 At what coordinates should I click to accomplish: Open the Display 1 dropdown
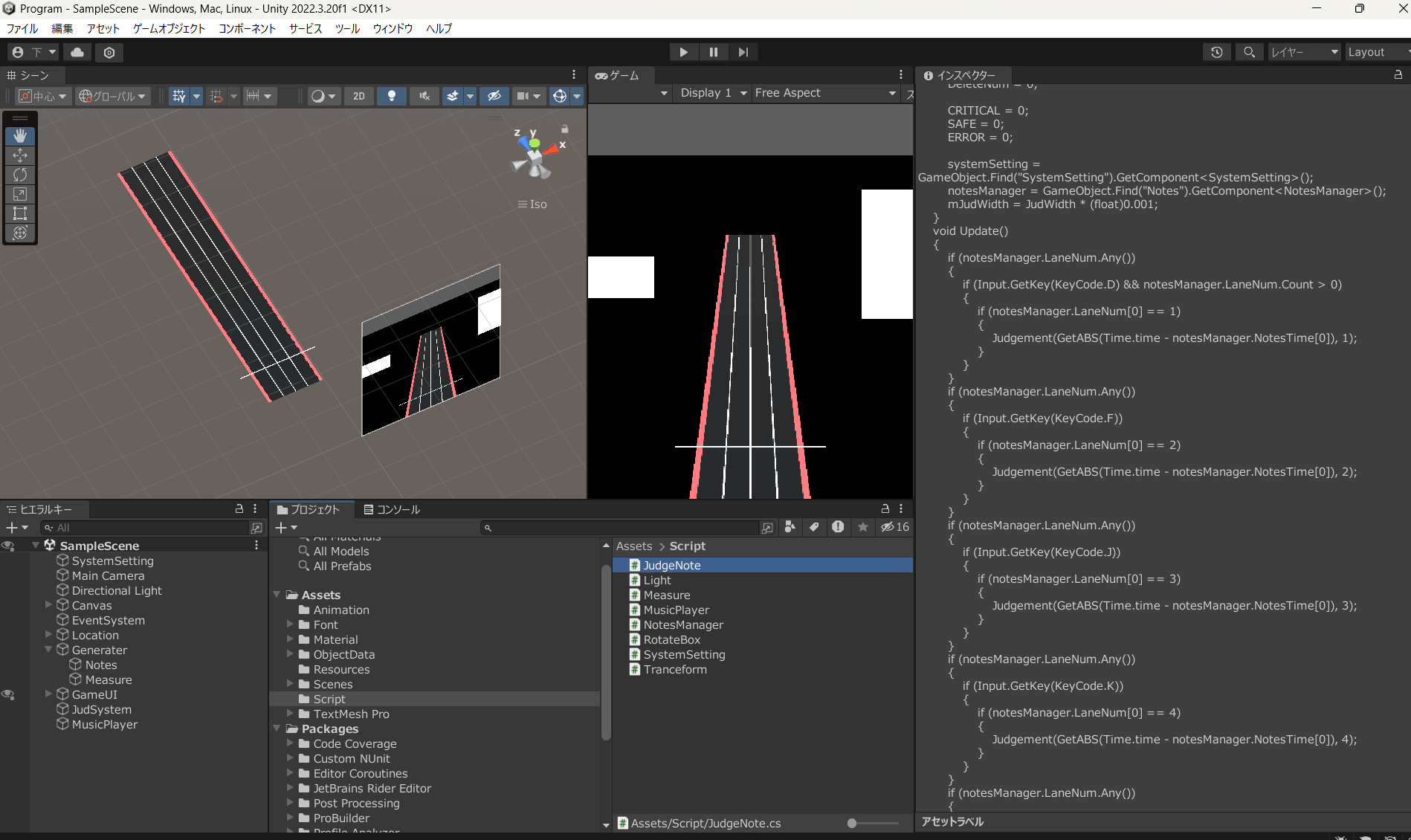point(713,93)
